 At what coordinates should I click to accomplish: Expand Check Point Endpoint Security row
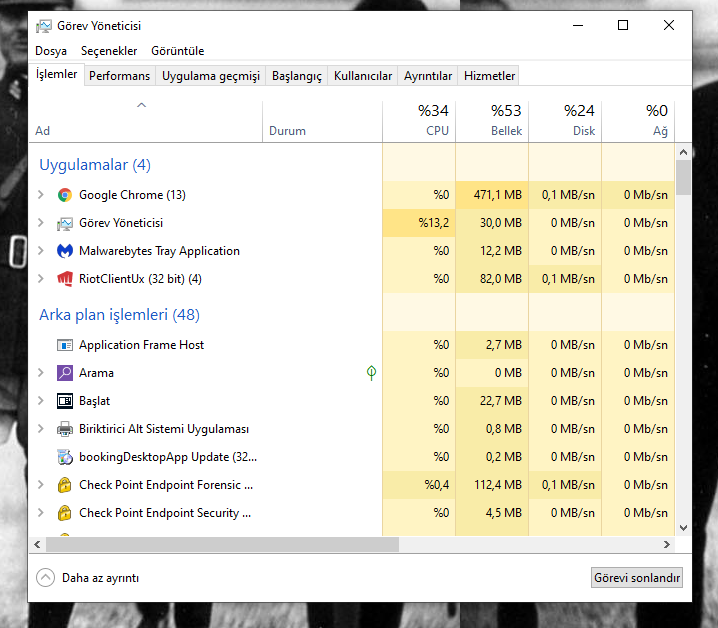(41, 513)
